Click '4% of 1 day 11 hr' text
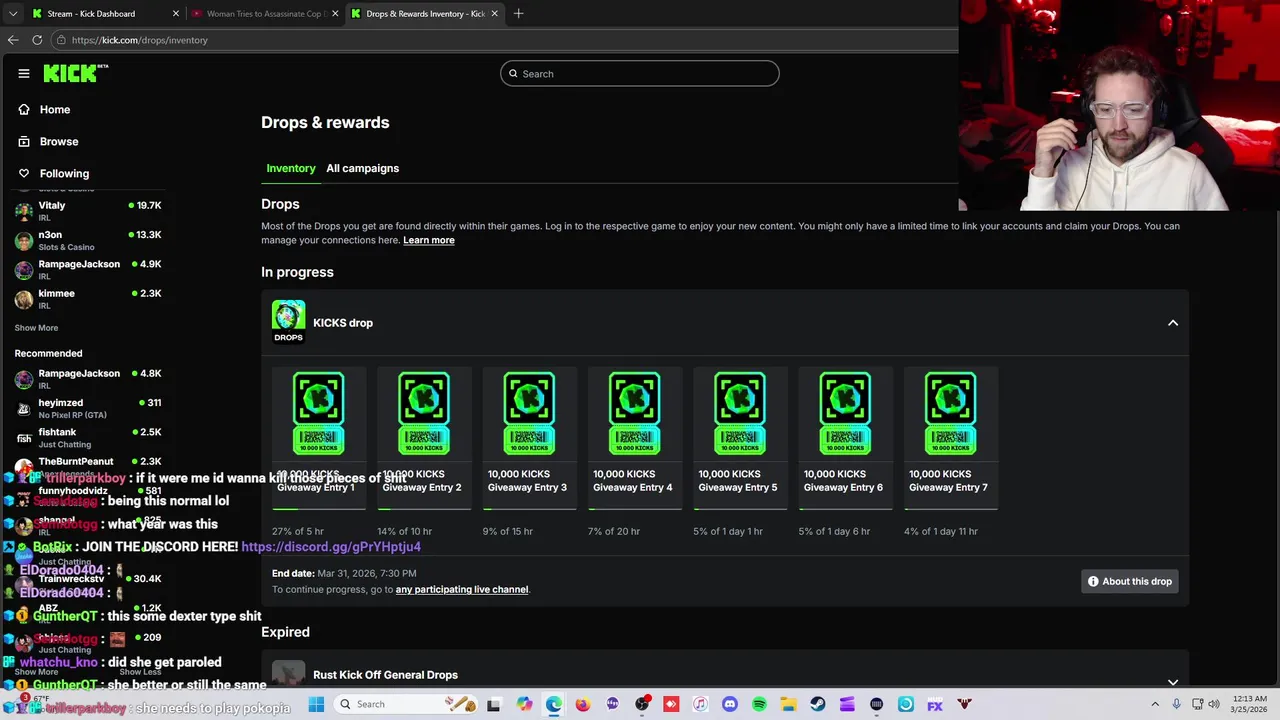This screenshot has height=720, width=1280. 941,531
